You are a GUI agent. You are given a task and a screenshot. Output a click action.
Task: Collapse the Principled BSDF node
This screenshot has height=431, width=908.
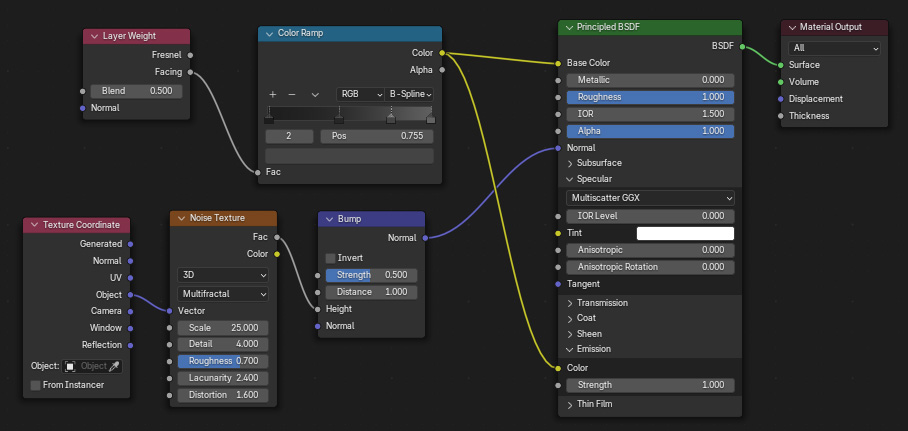click(568, 27)
